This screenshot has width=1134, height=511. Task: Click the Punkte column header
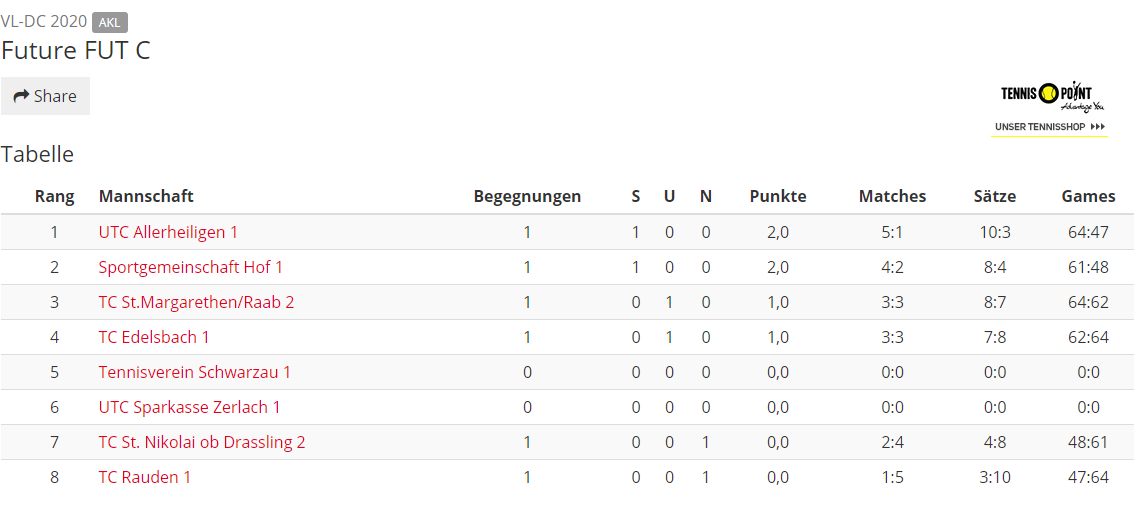pyautogui.click(x=777, y=196)
